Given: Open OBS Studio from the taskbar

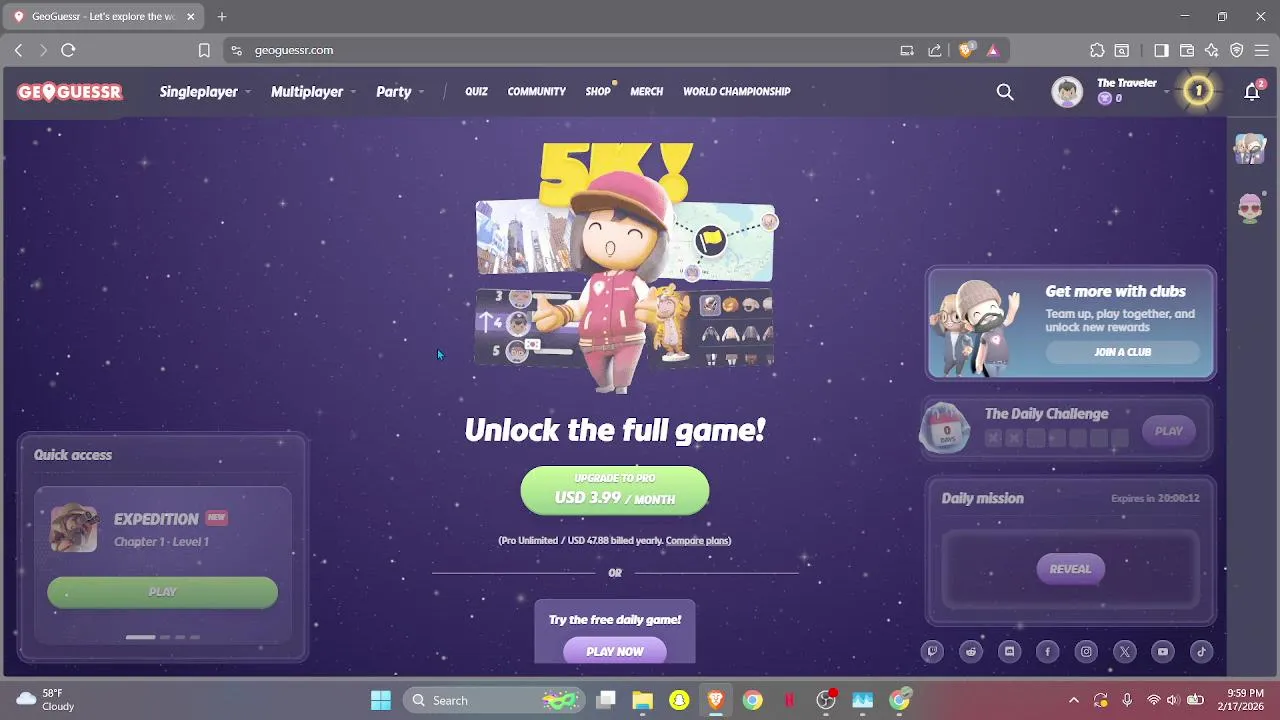Looking at the screenshot, I should [826, 700].
